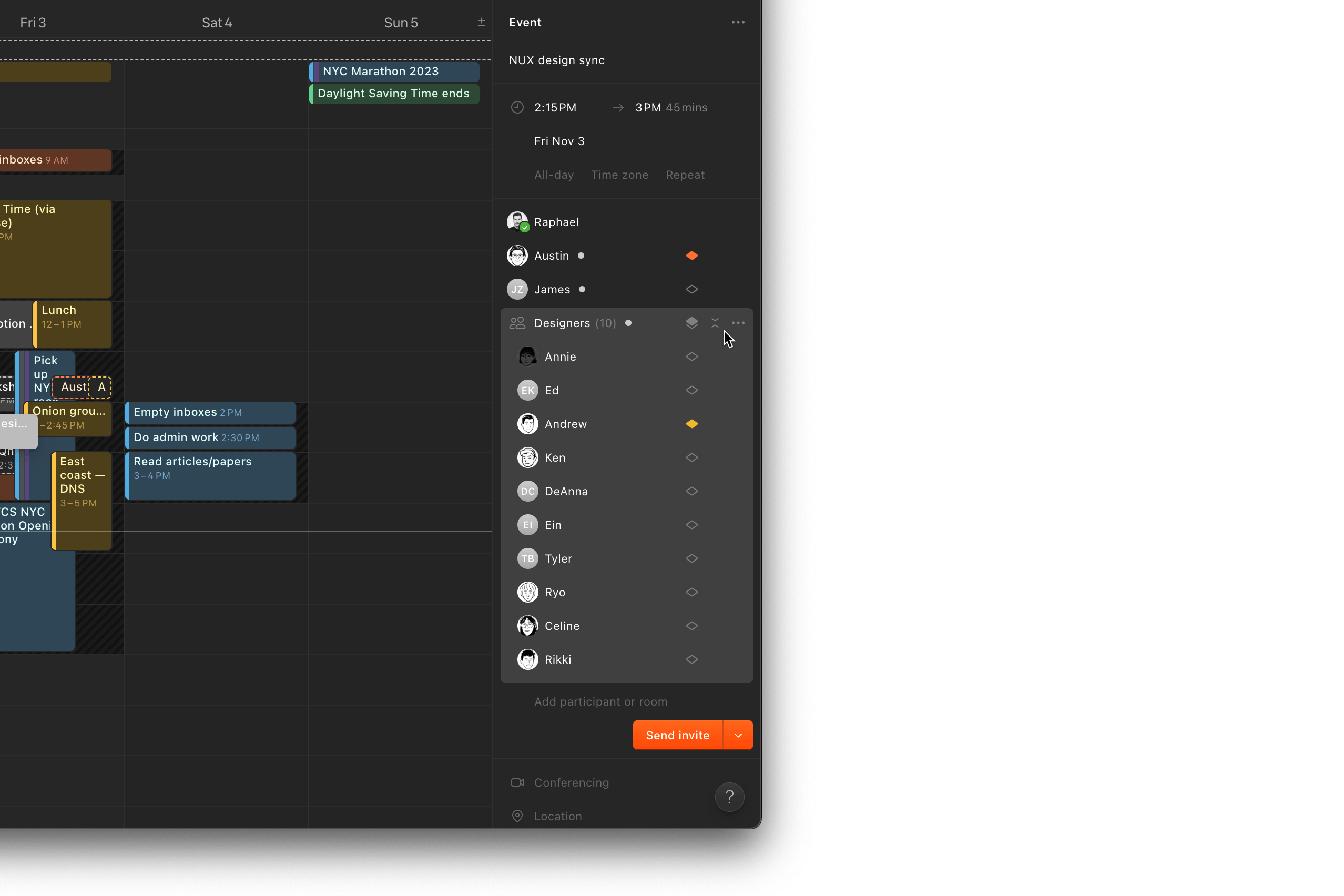The width and height of the screenshot is (1344, 896).
Task: Click the clock/time icon for event
Action: tap(515, 107)
